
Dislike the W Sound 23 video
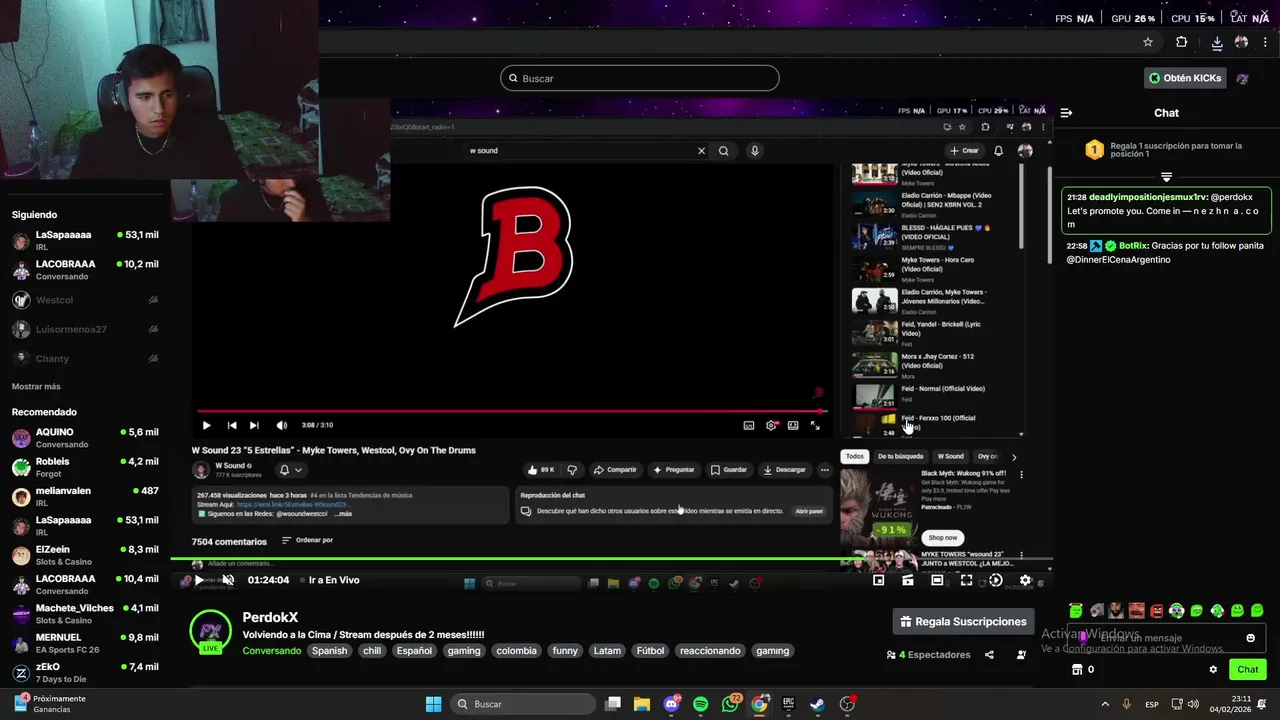pos(572,470)
